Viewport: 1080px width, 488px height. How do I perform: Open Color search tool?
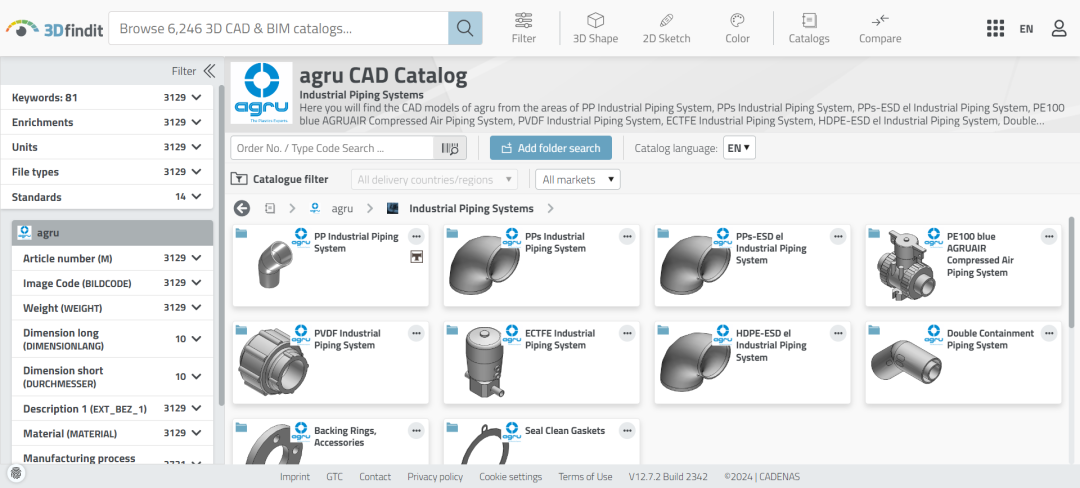(x=737, y=28)
